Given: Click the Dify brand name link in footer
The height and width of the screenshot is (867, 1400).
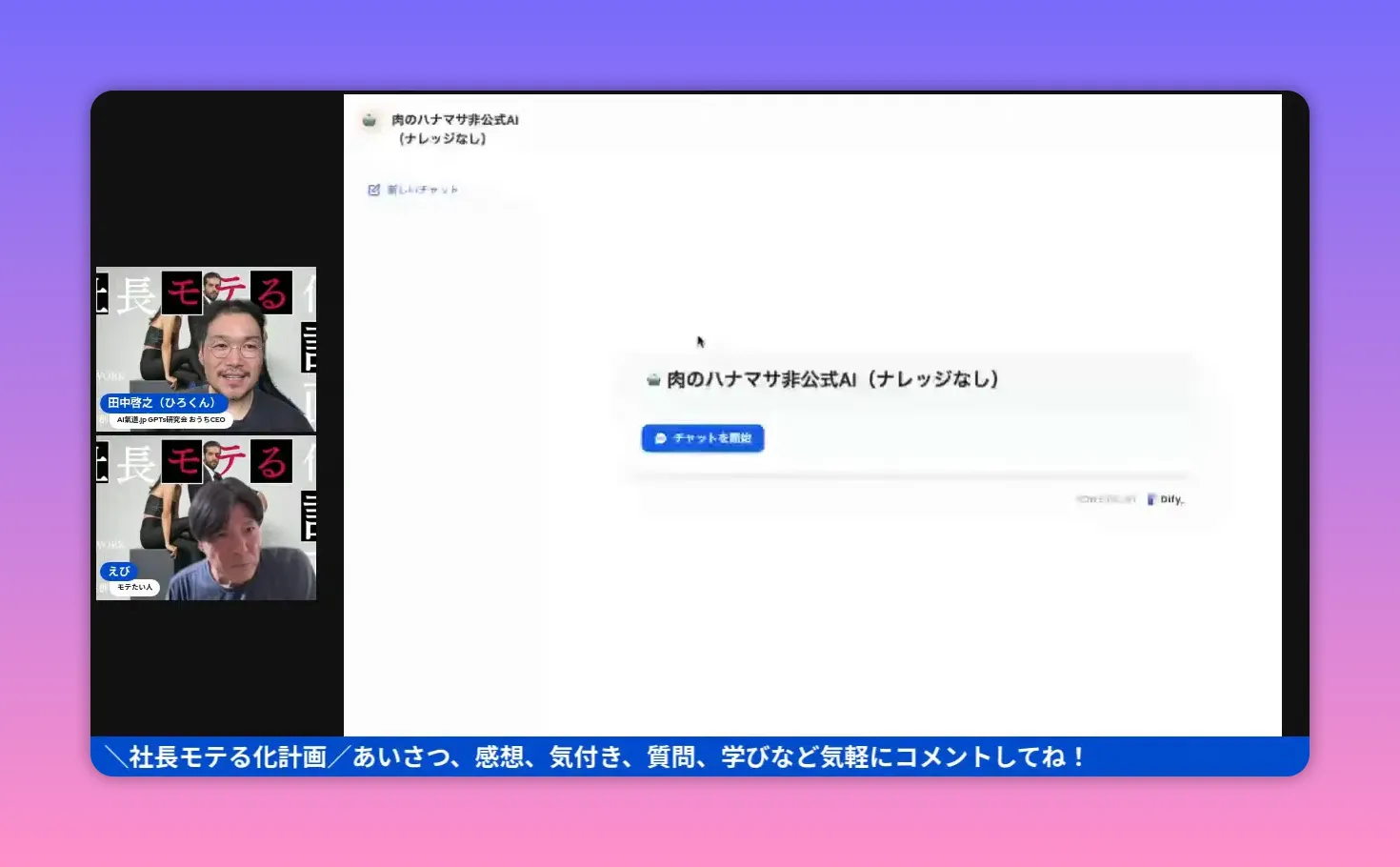Looking at the screenshot, I should 1172,499.
